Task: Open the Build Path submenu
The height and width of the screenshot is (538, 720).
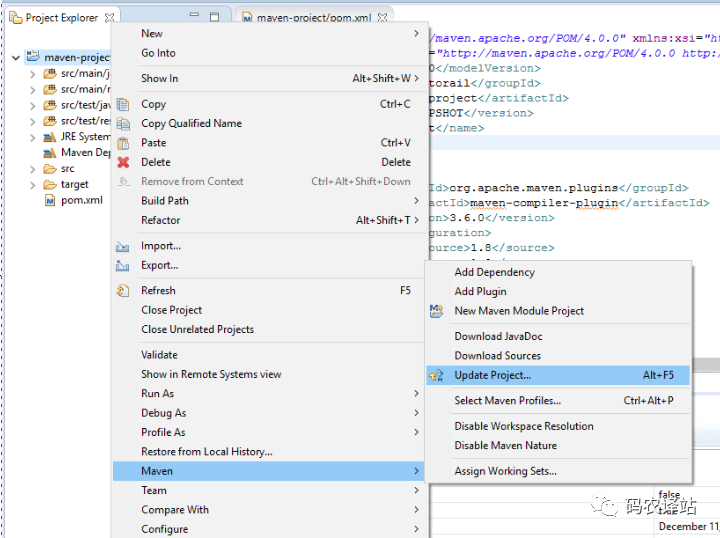Action: point(268,201)
